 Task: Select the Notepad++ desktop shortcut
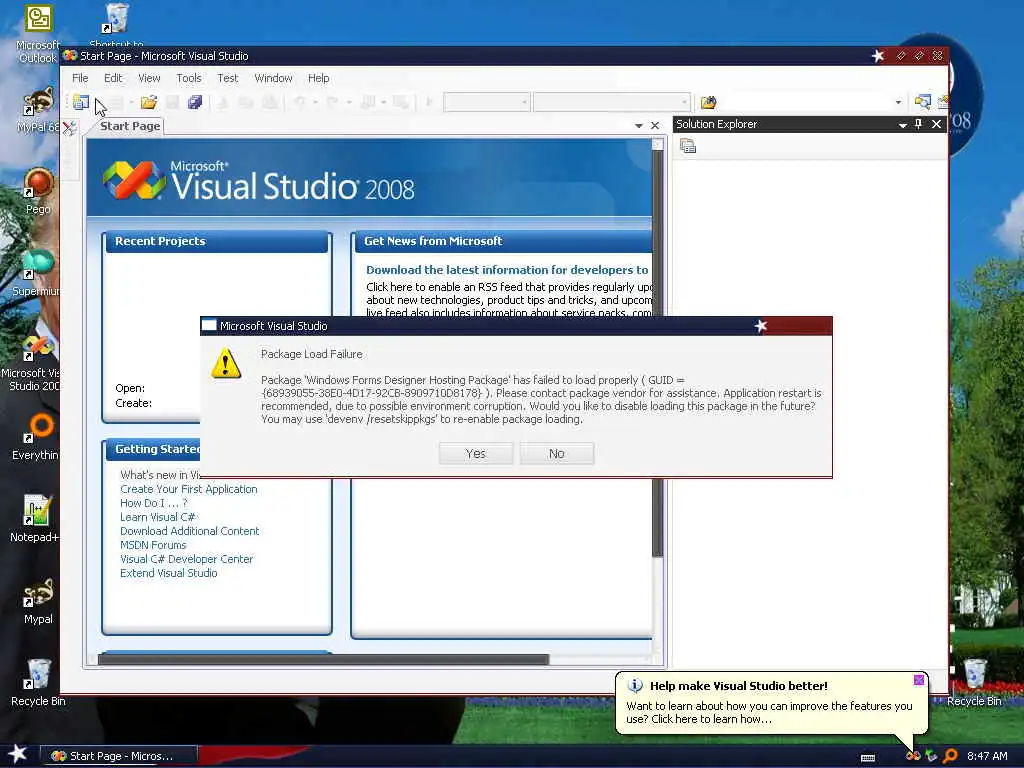pyautogui.click(x=35, y=519)
